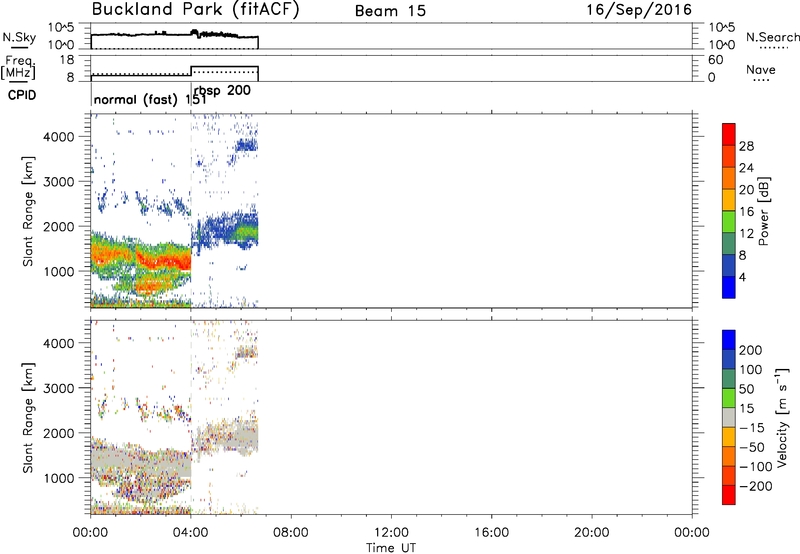This screenshot has width=800, height=554.
Task: Click the '10^5' label on the left axis
Action: tap(61, 28)
